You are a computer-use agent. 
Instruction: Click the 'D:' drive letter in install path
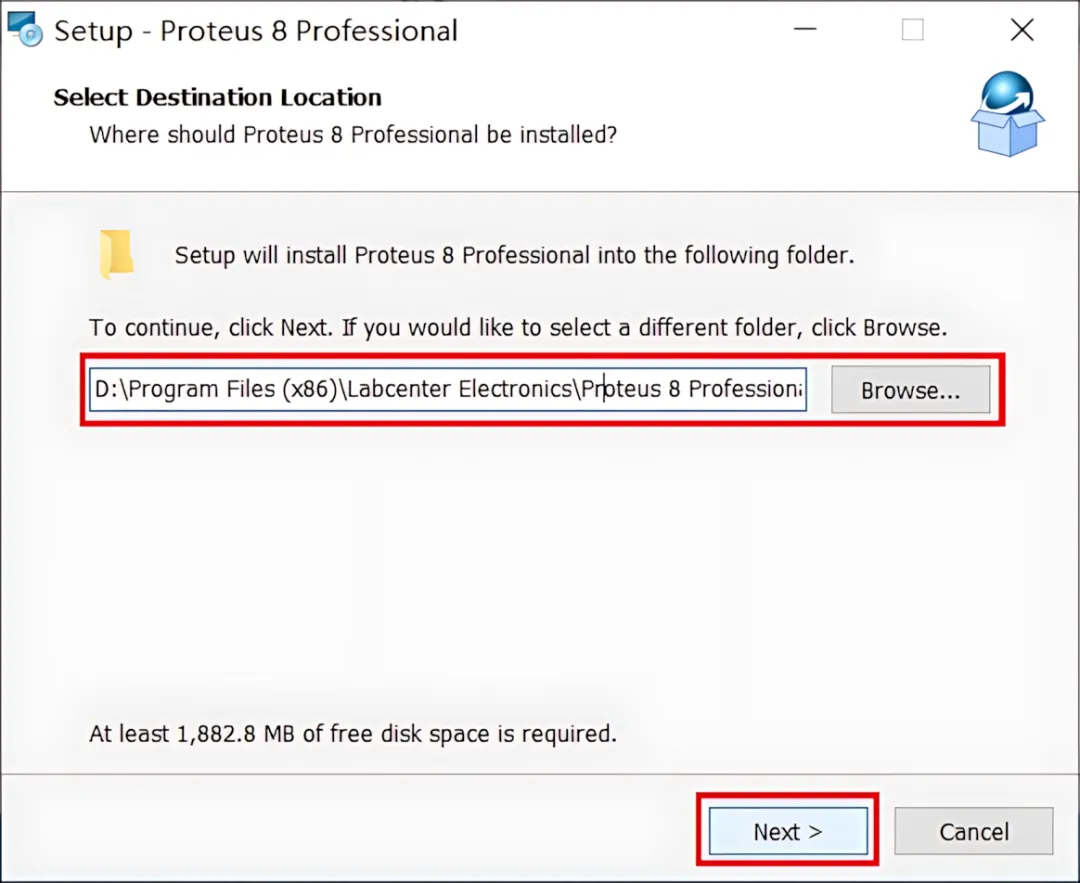coord(107,389)
